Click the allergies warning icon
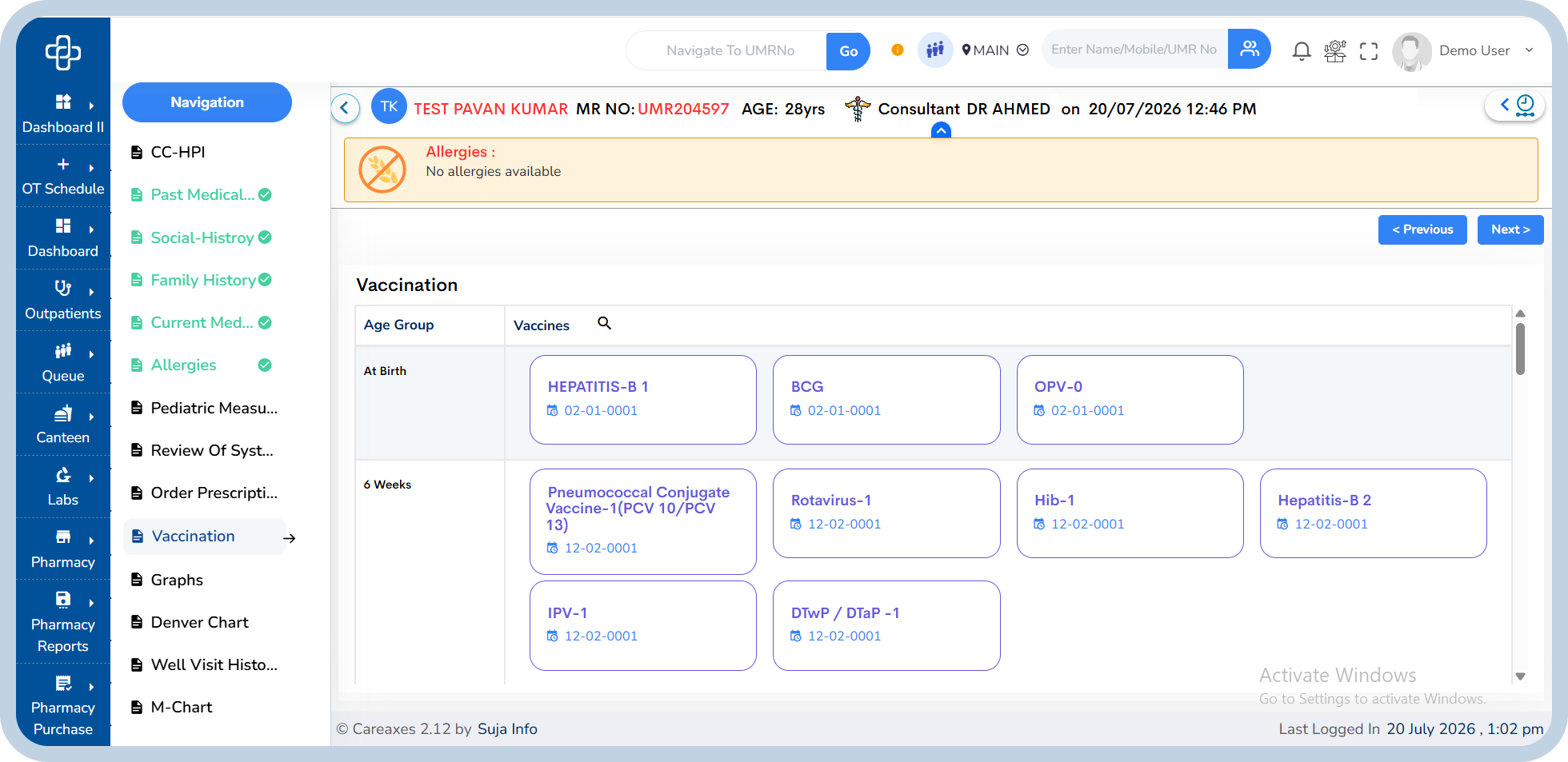The width and height of the screenshot is (1568, 762). tap(382, 170)
